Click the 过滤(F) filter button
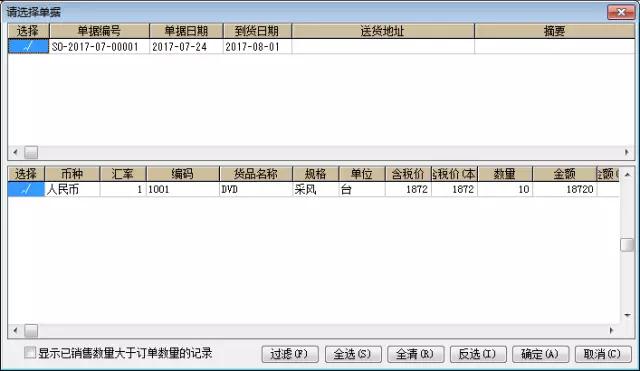640x371 pixels. click(x=290, y=354)
